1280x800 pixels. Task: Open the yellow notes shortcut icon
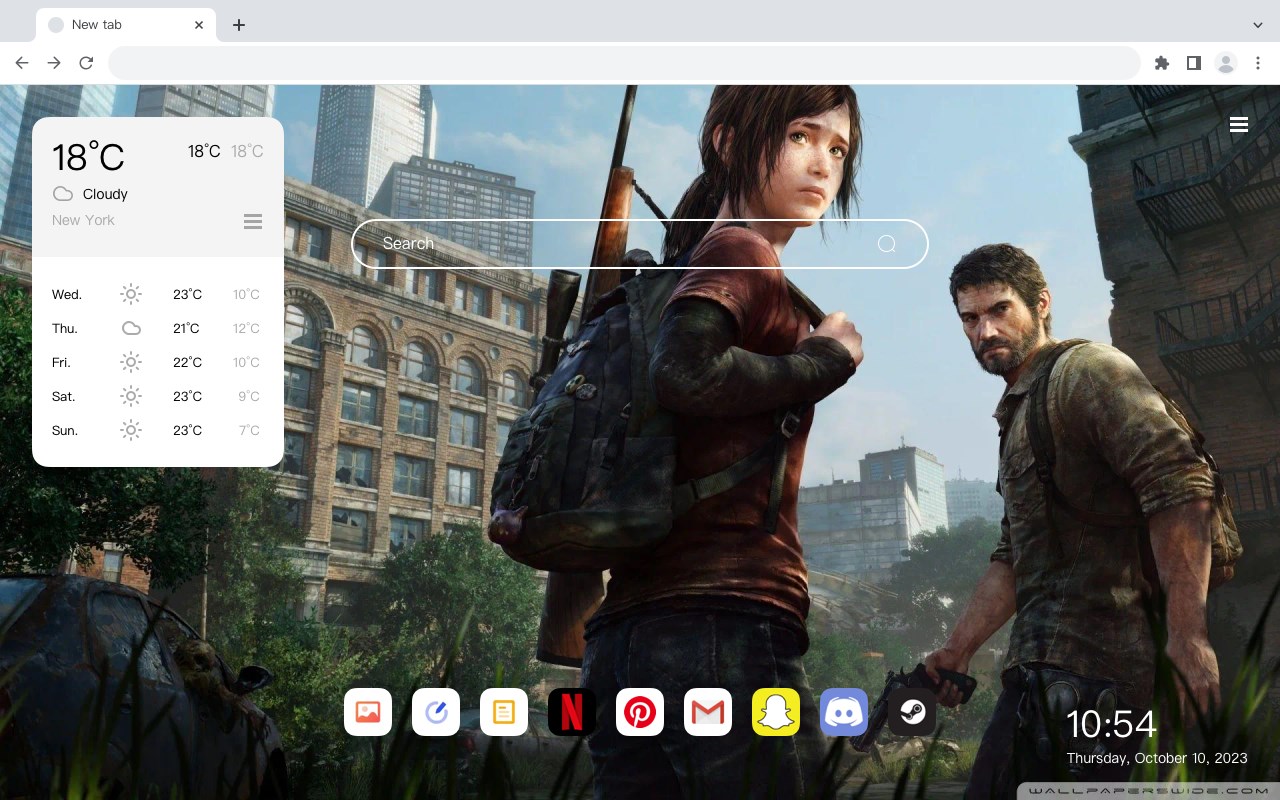(x=504, y=712)
